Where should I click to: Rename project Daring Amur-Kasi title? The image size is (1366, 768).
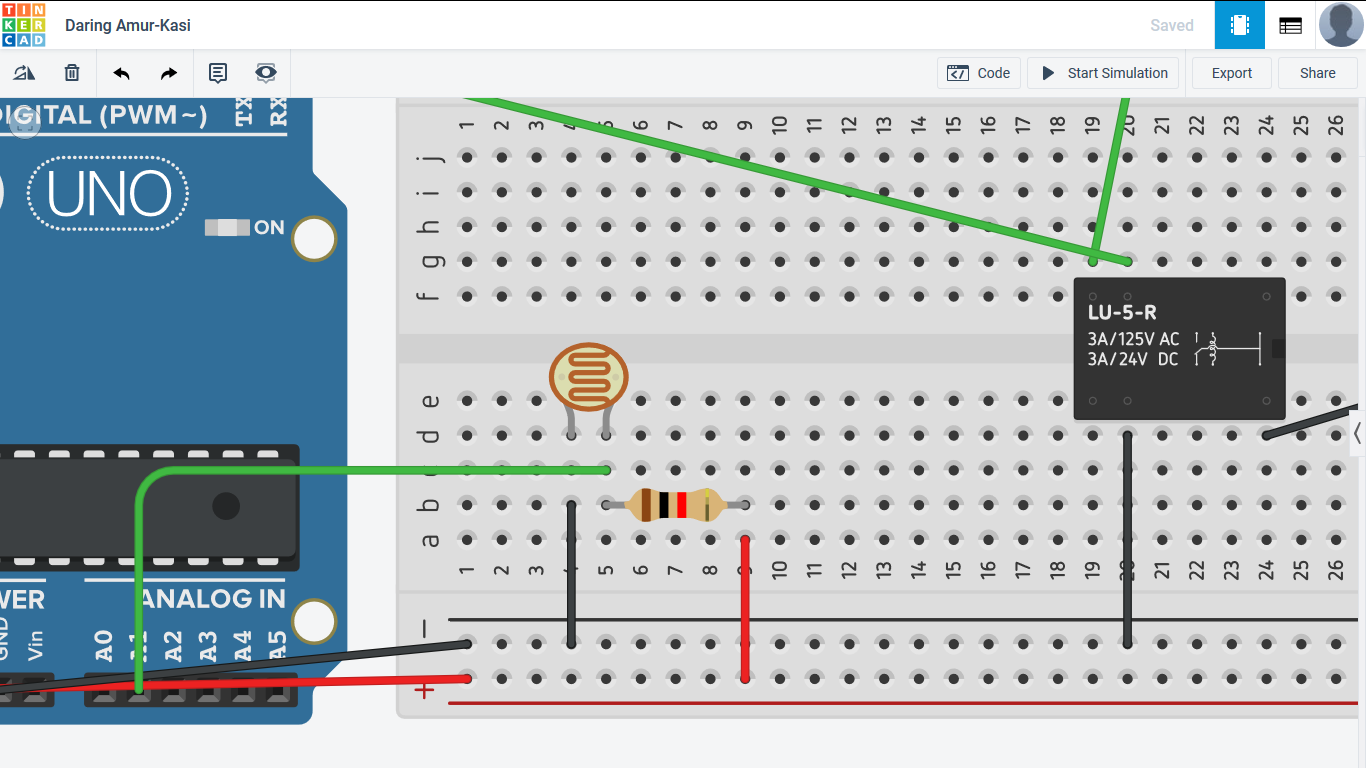coord(128,25)
